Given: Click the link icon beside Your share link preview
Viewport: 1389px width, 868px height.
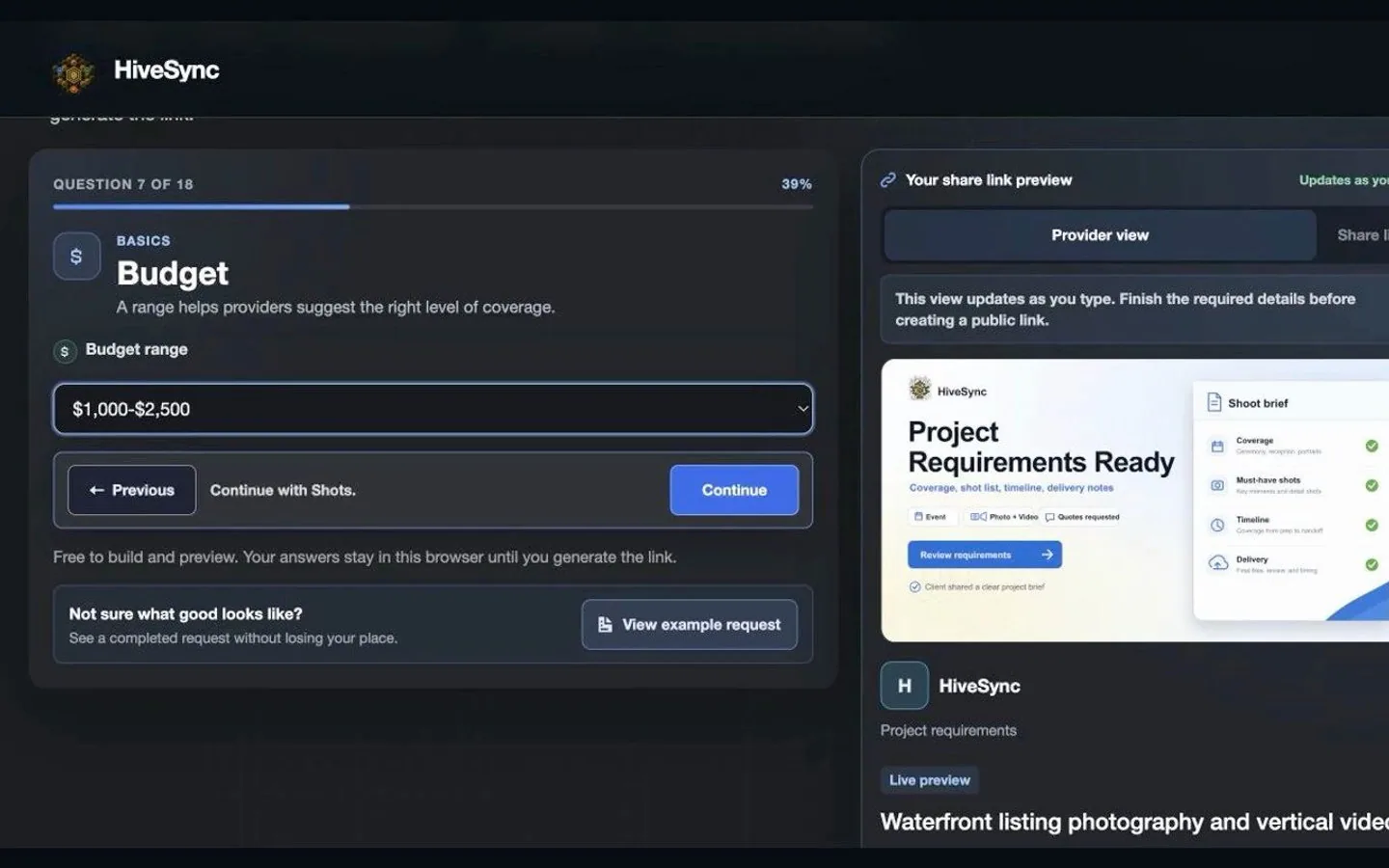Looking at the screenshot, I should (888, 180).
